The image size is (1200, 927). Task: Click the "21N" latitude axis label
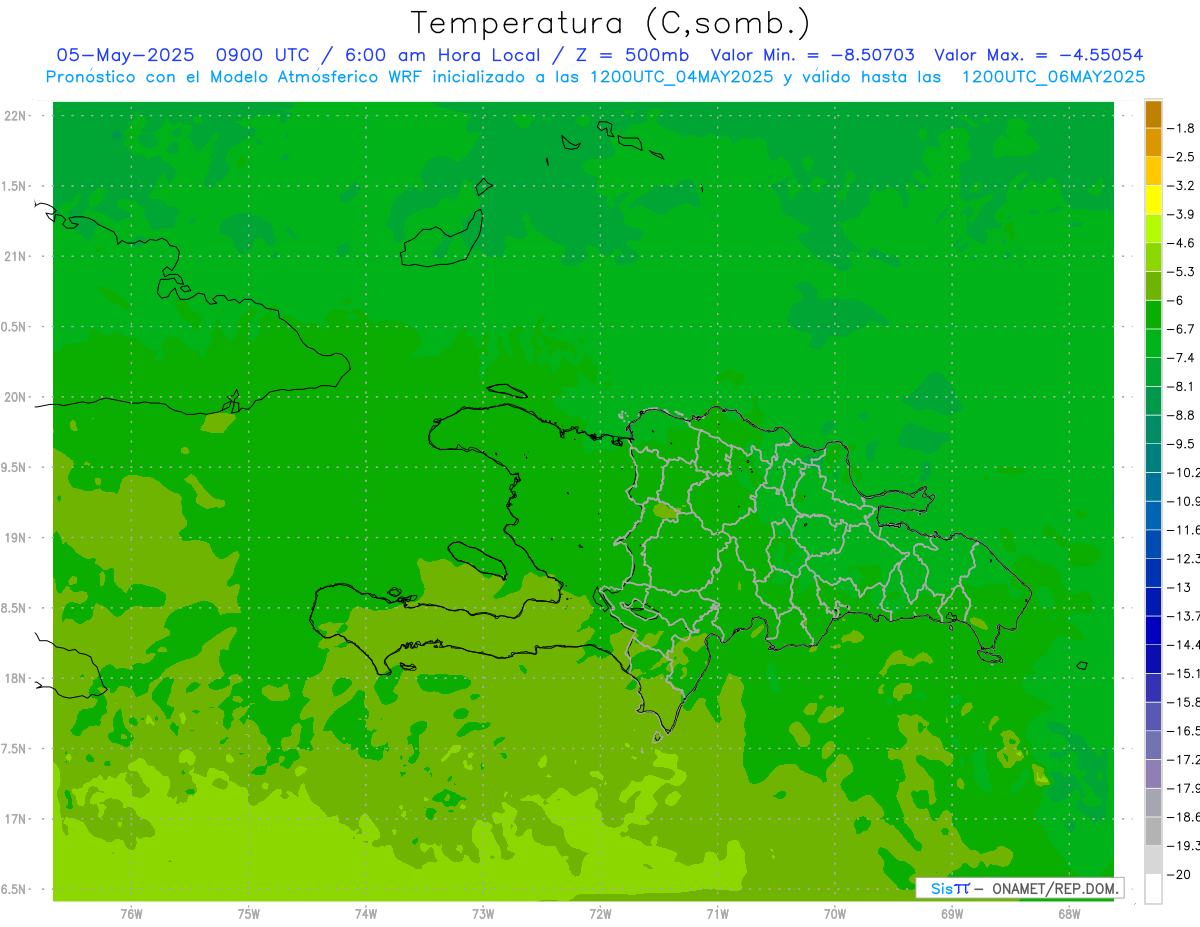[17, 256]
